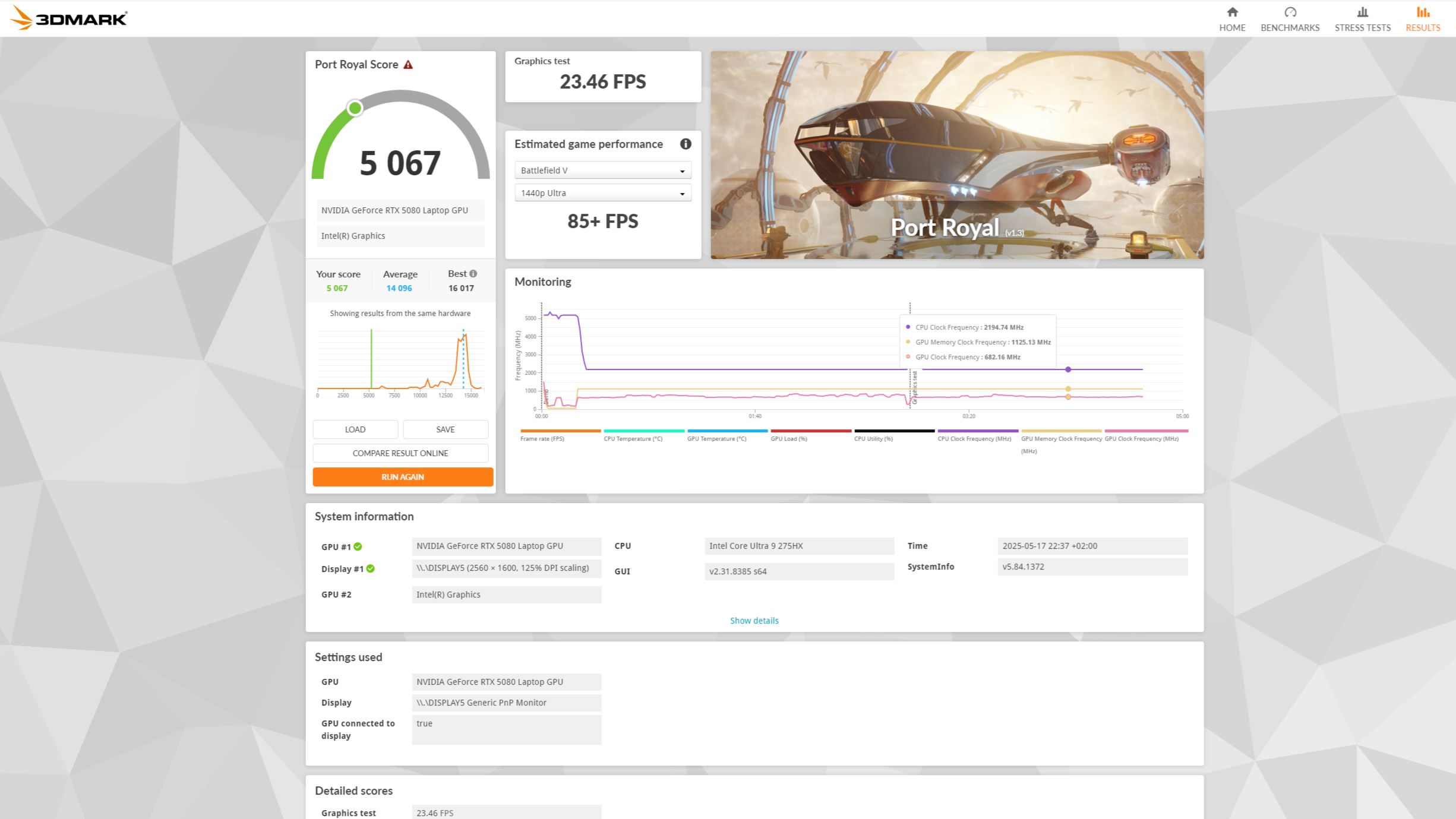The width and height of the screenshot is (1456, 819).
Task: Click the 85+ FPS estimate
Action: [x=602, y=222]
